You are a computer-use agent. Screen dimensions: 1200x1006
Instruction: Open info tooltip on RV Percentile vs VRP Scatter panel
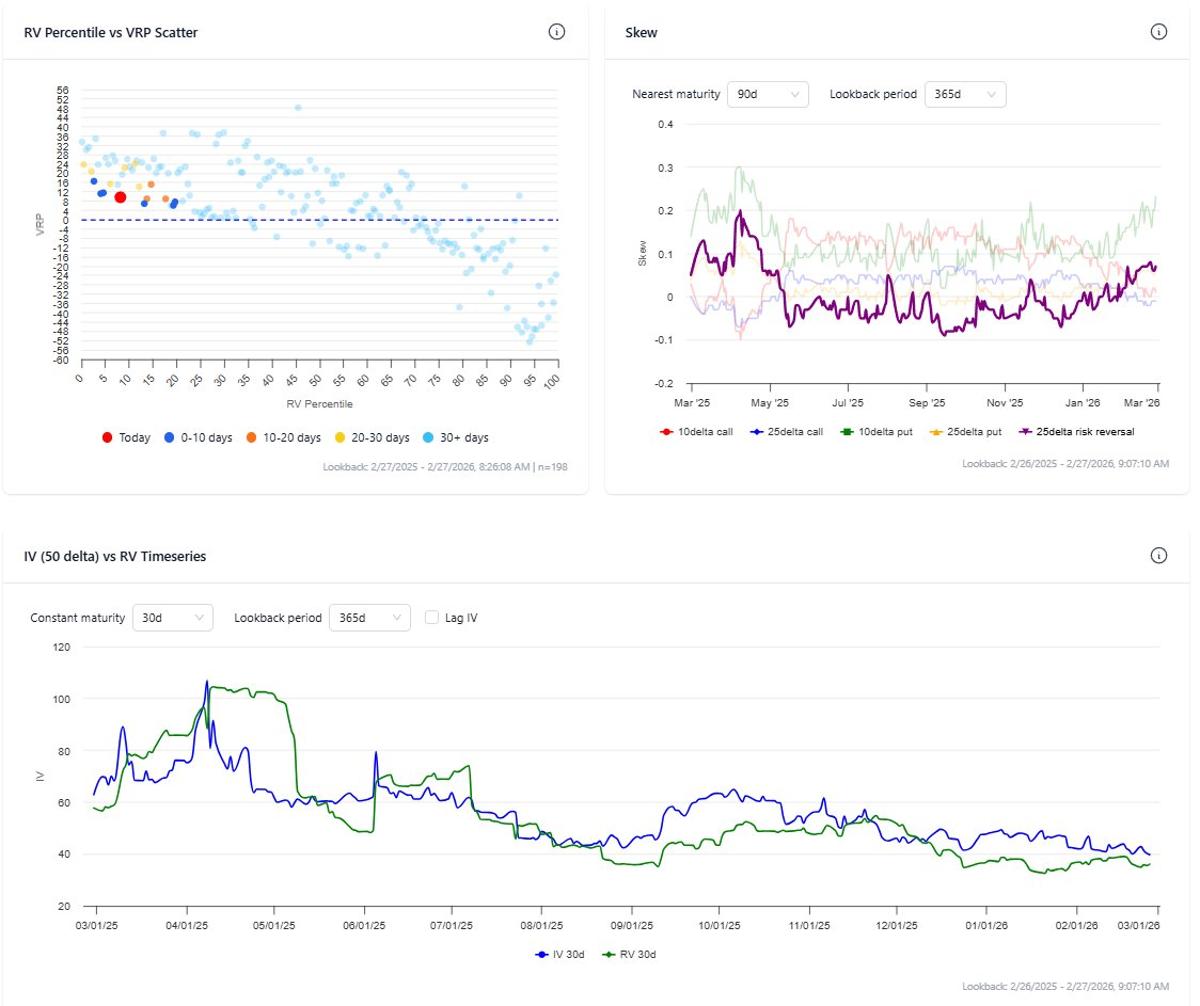(557, 31)
